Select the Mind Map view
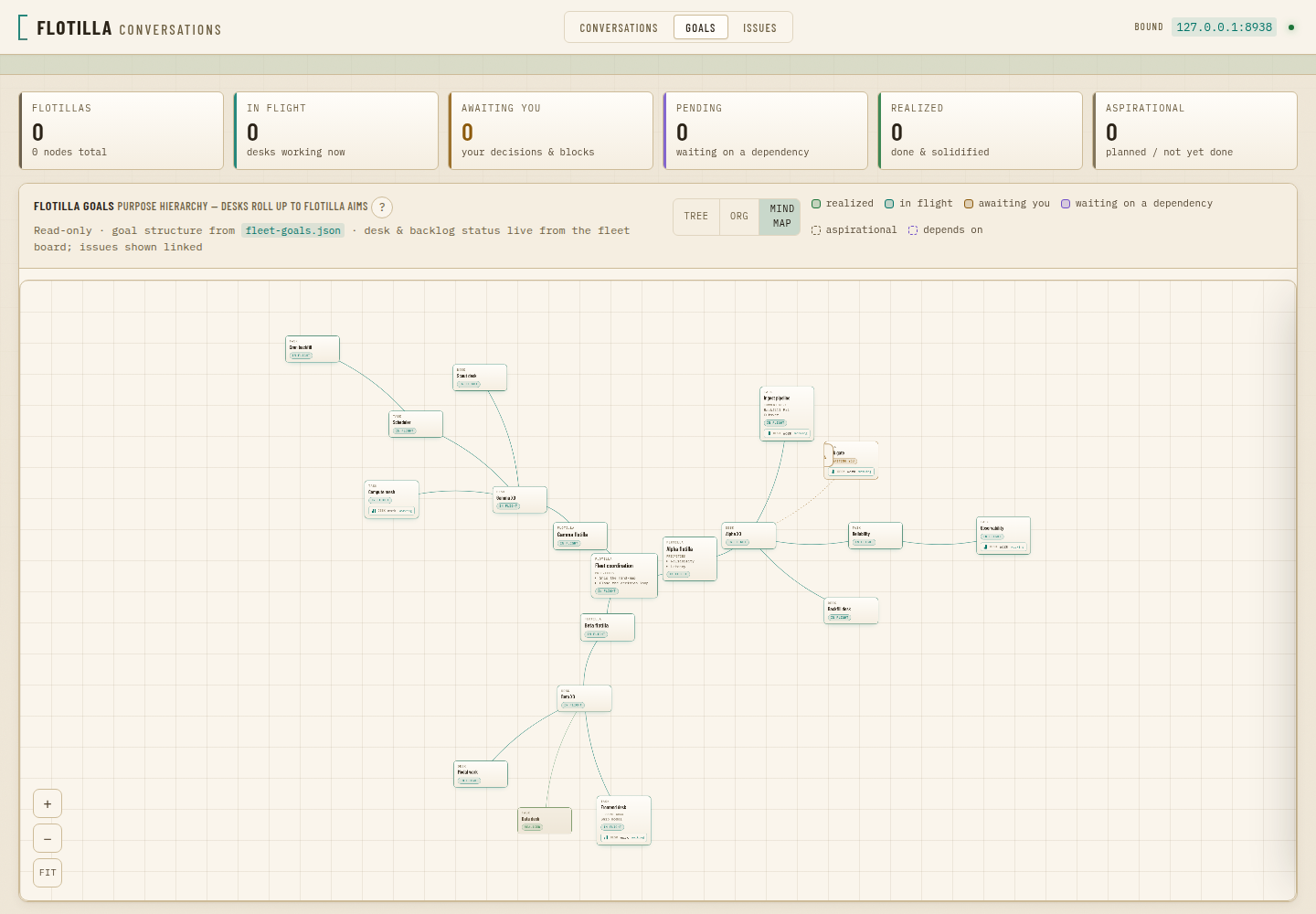Image resolution: width=1316 pixels, height=914 pixels. click(x=781, y=217)
